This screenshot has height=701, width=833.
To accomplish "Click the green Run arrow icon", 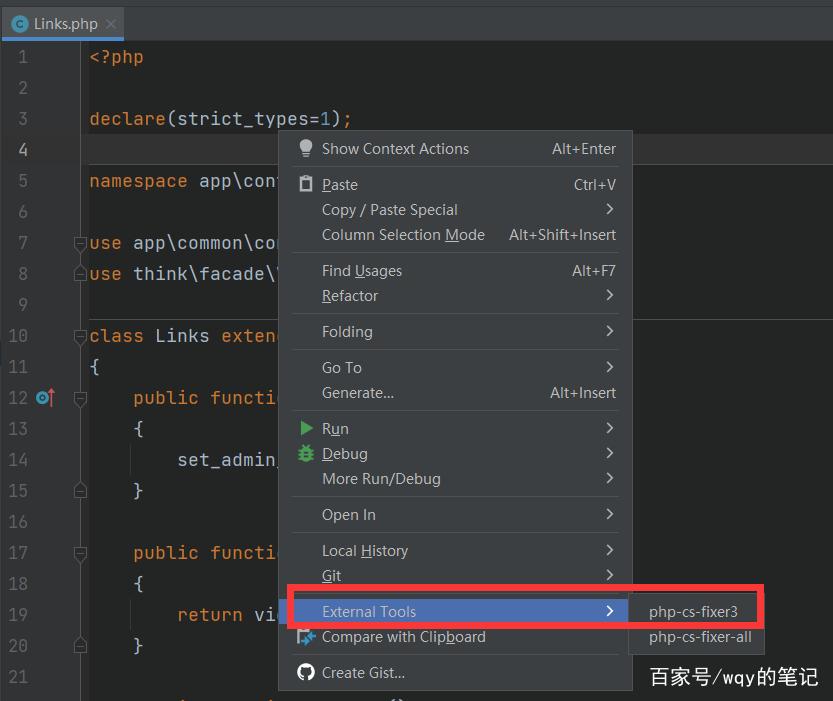I will click(306, 428).
